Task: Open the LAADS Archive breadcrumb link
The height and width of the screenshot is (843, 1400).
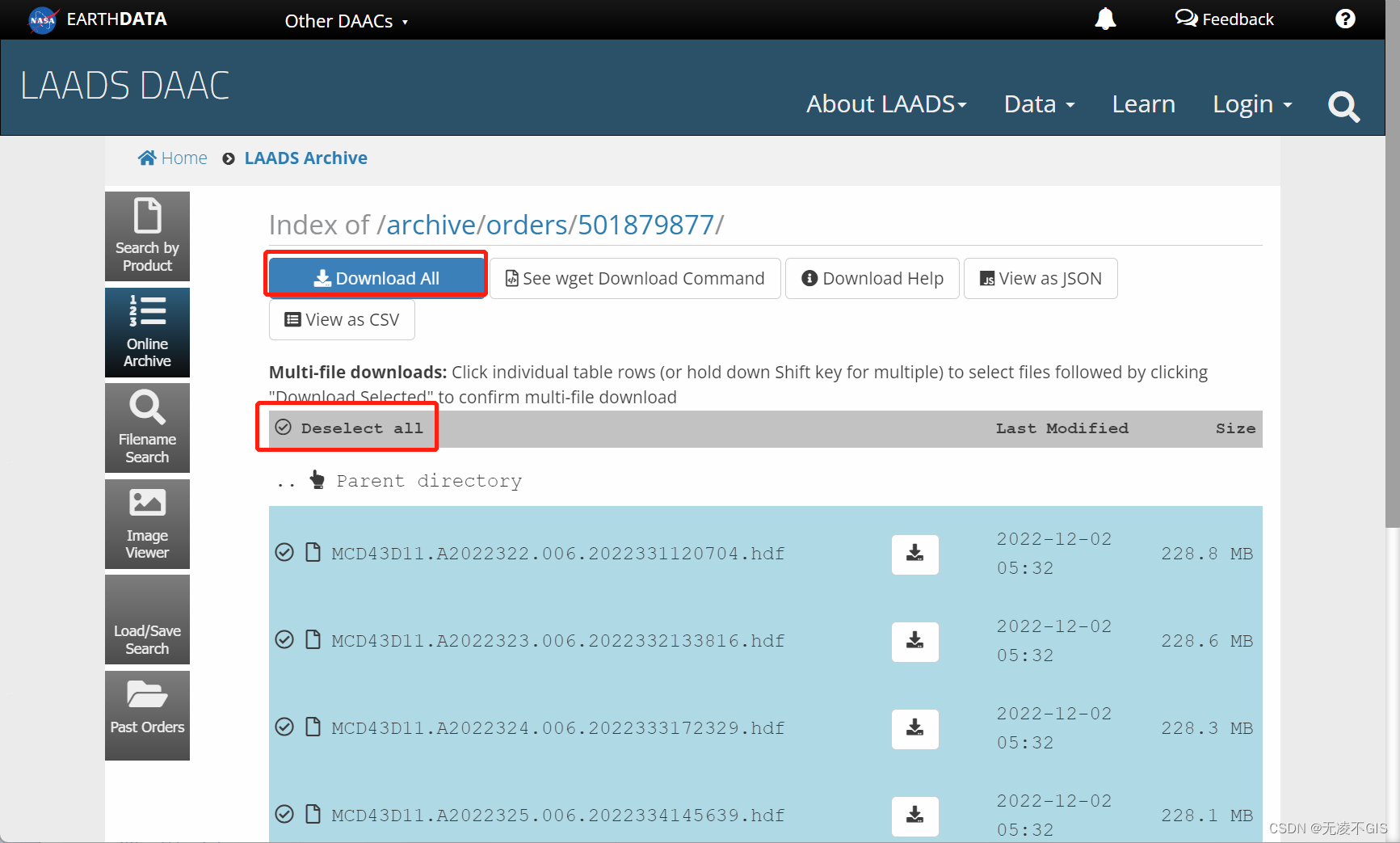Action: pyautogui.click(x=305, y=158)
